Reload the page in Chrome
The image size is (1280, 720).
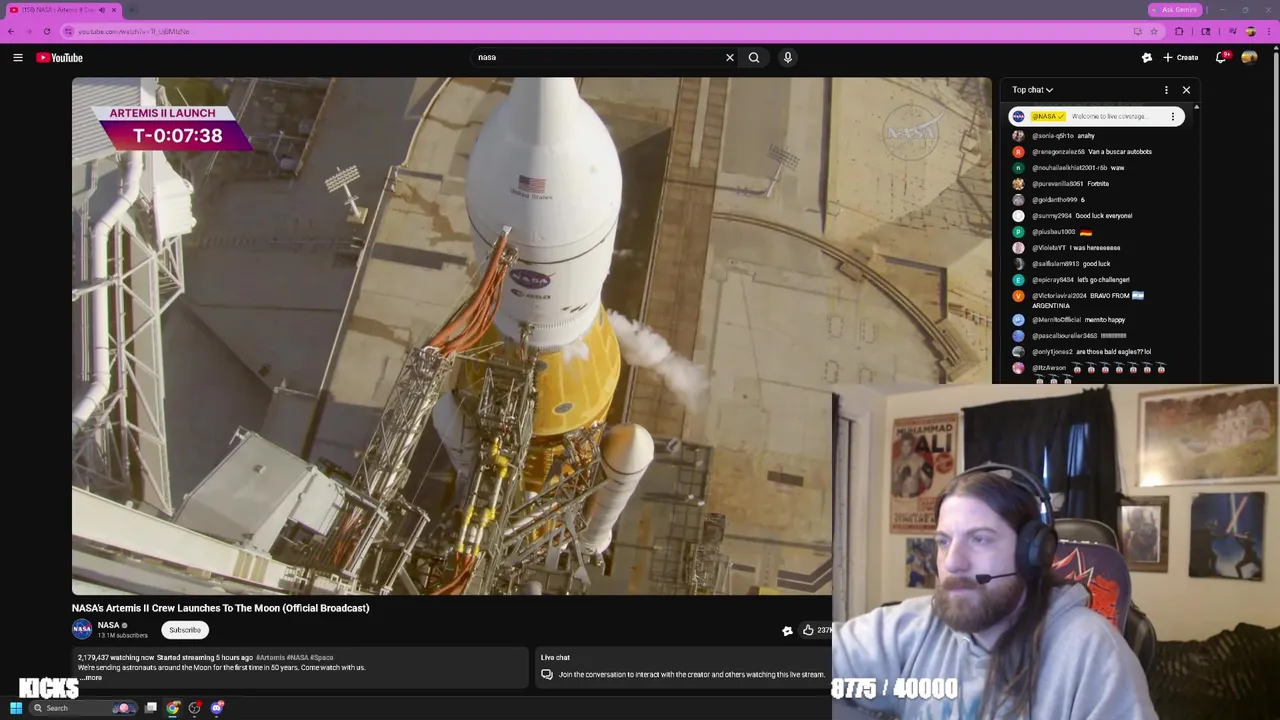click(x=47, y=31)
